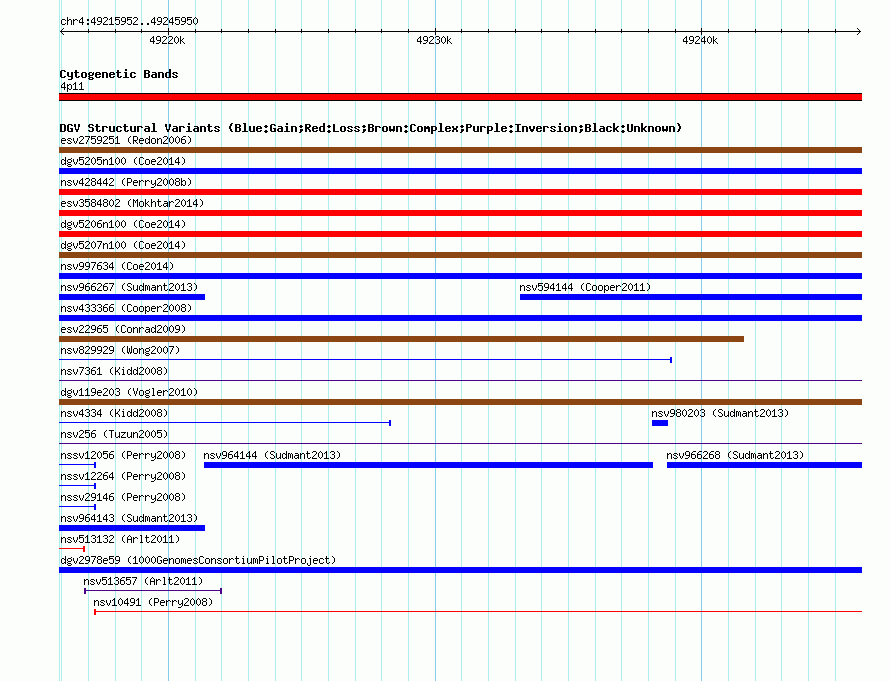Image resolution: width=890 pixels, height=681 pixels.
Task: Open the esv22965 (Conrad2009) brown variant bar
Action: [401, 339]
